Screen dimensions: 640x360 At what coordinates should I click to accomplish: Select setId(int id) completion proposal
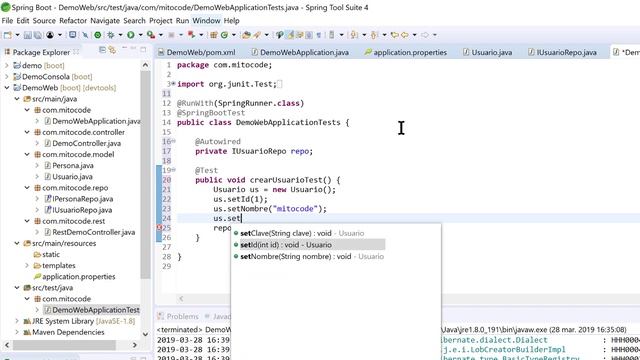[x=309, y=244]
